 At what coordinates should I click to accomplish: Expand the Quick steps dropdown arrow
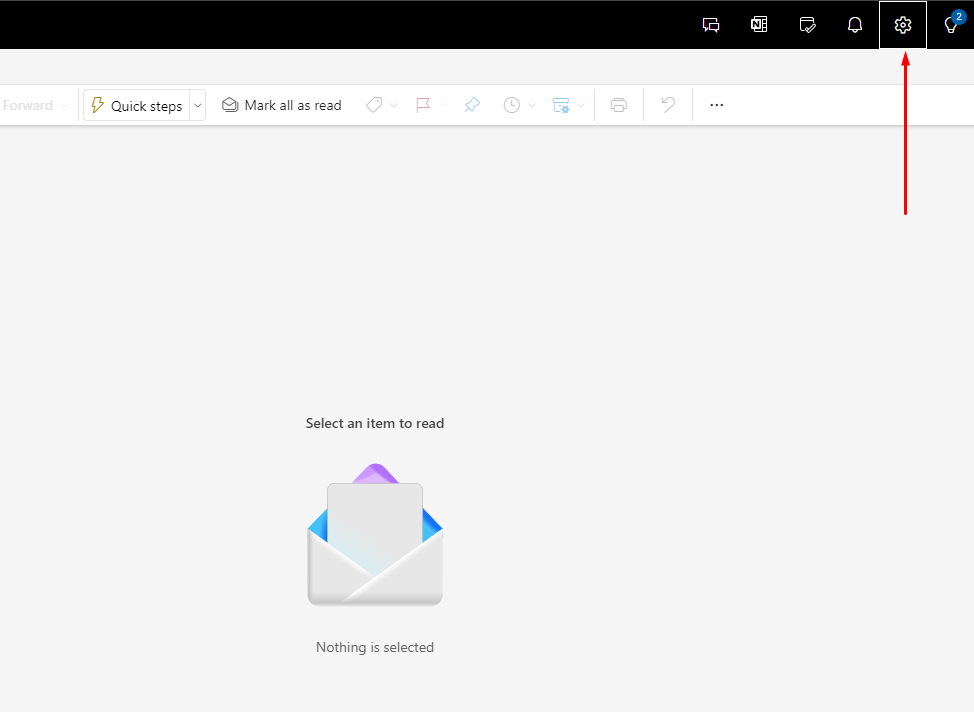pos(197,105)
